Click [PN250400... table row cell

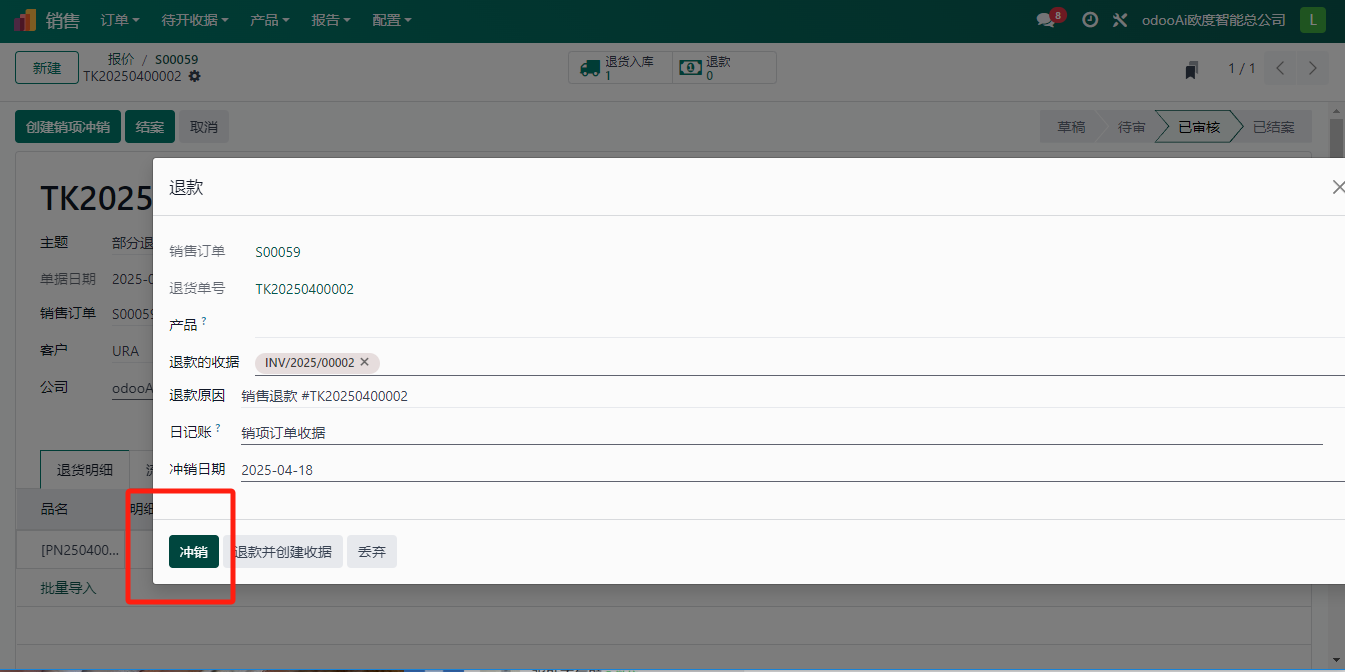pyautogui.click(x=80, y=550)
